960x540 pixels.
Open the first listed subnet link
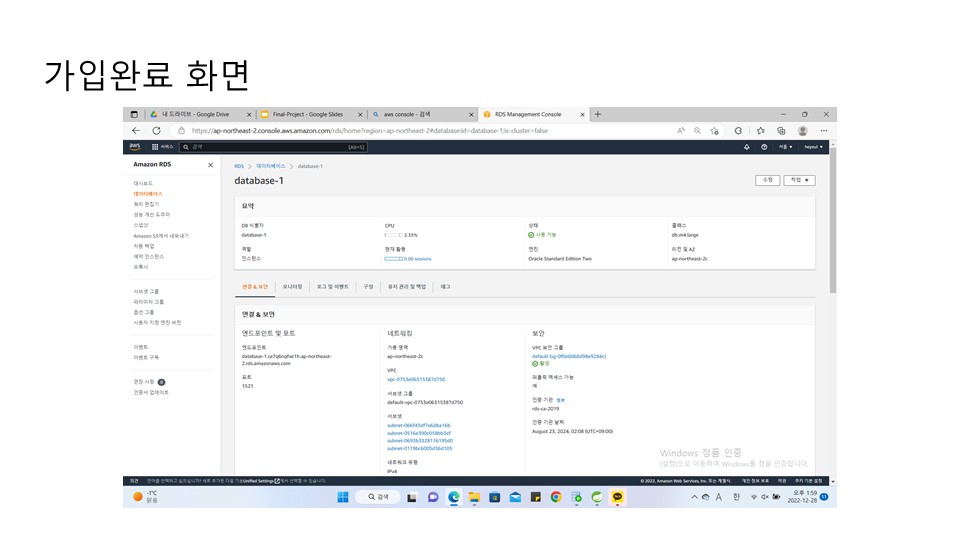419,425
